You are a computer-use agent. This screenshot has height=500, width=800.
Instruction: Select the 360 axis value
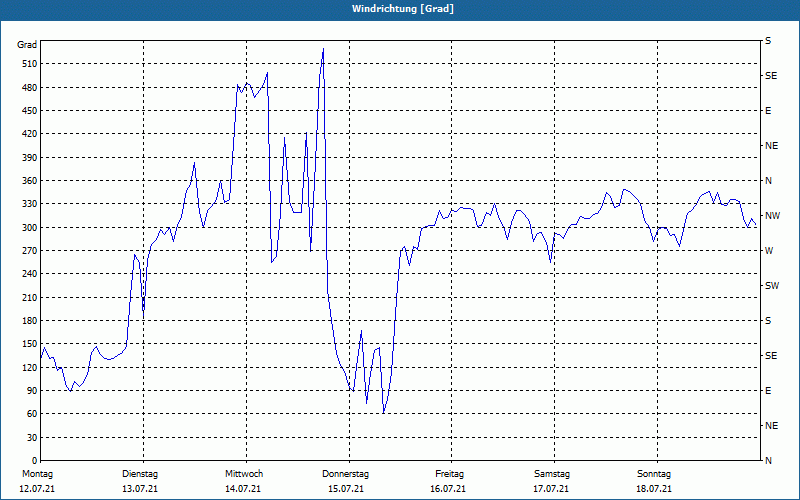tap(30, 181)
